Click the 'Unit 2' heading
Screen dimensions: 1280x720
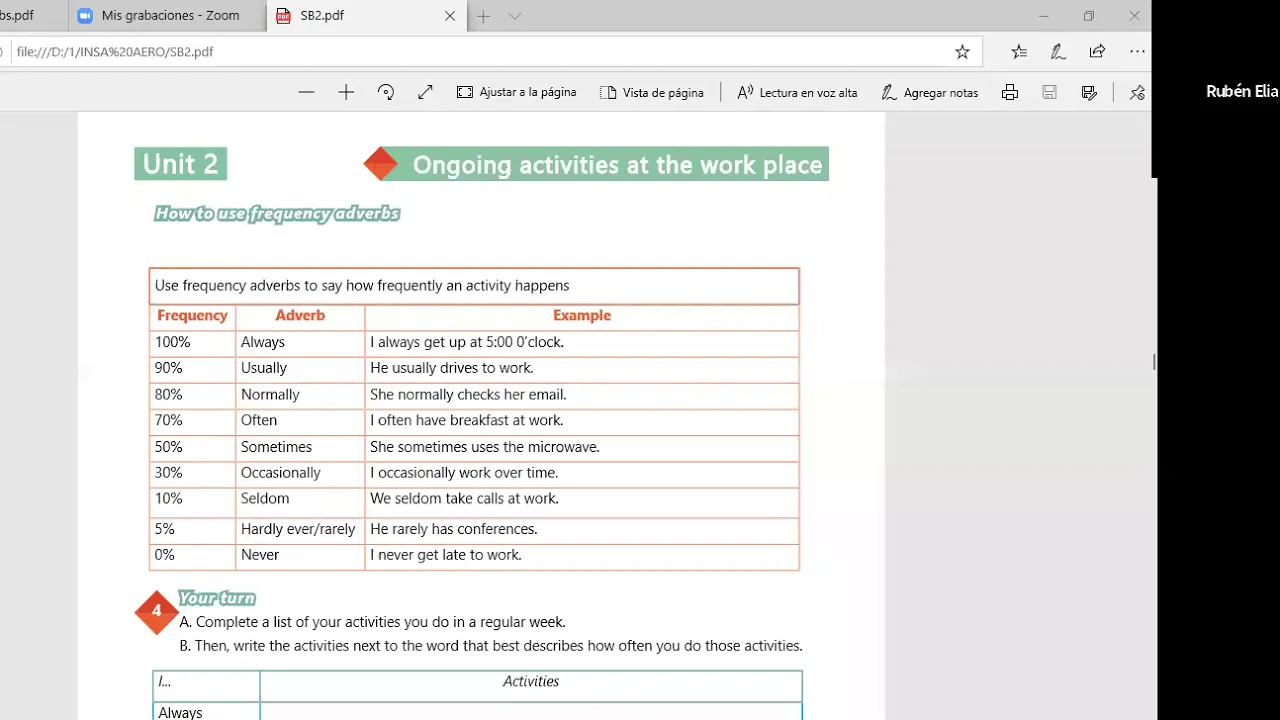tap(181, 164)
